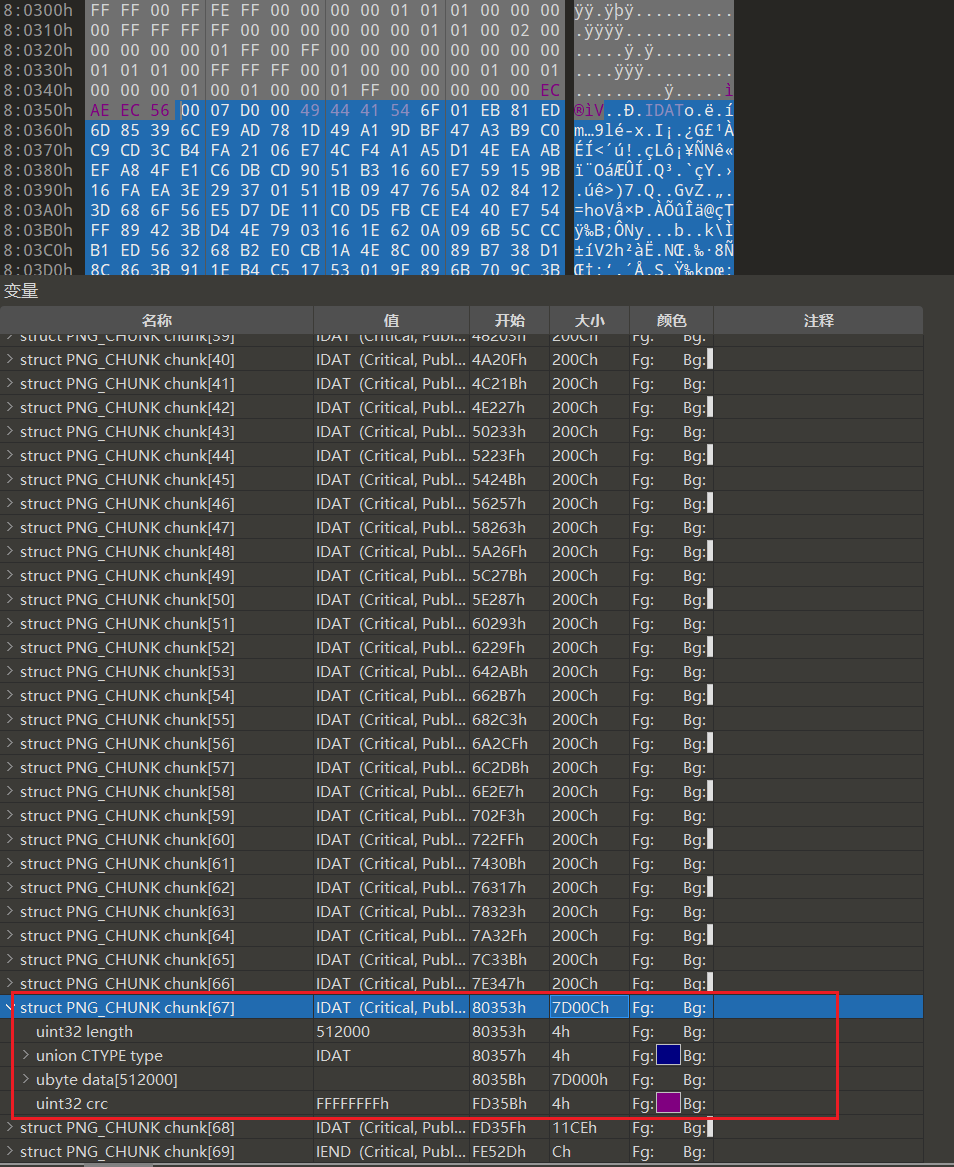Click the 512000 length value
The height and width of the screenshot is (1167, 954).
click(343, 1032)
